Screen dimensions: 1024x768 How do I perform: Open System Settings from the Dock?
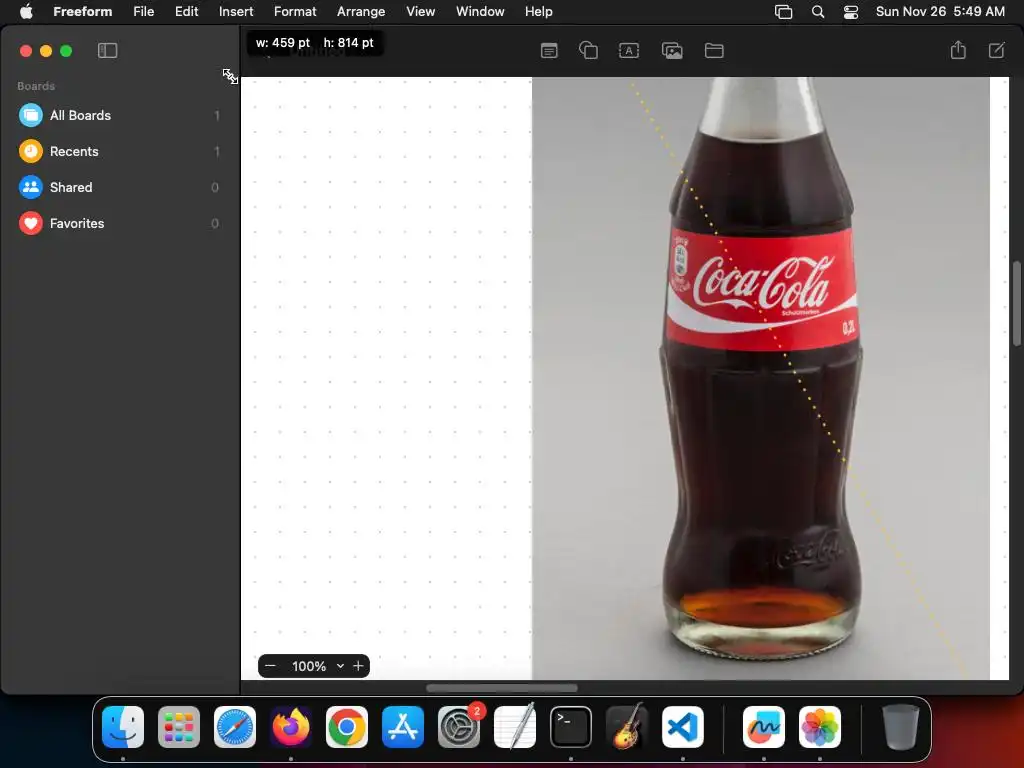[x=459, y=727]
